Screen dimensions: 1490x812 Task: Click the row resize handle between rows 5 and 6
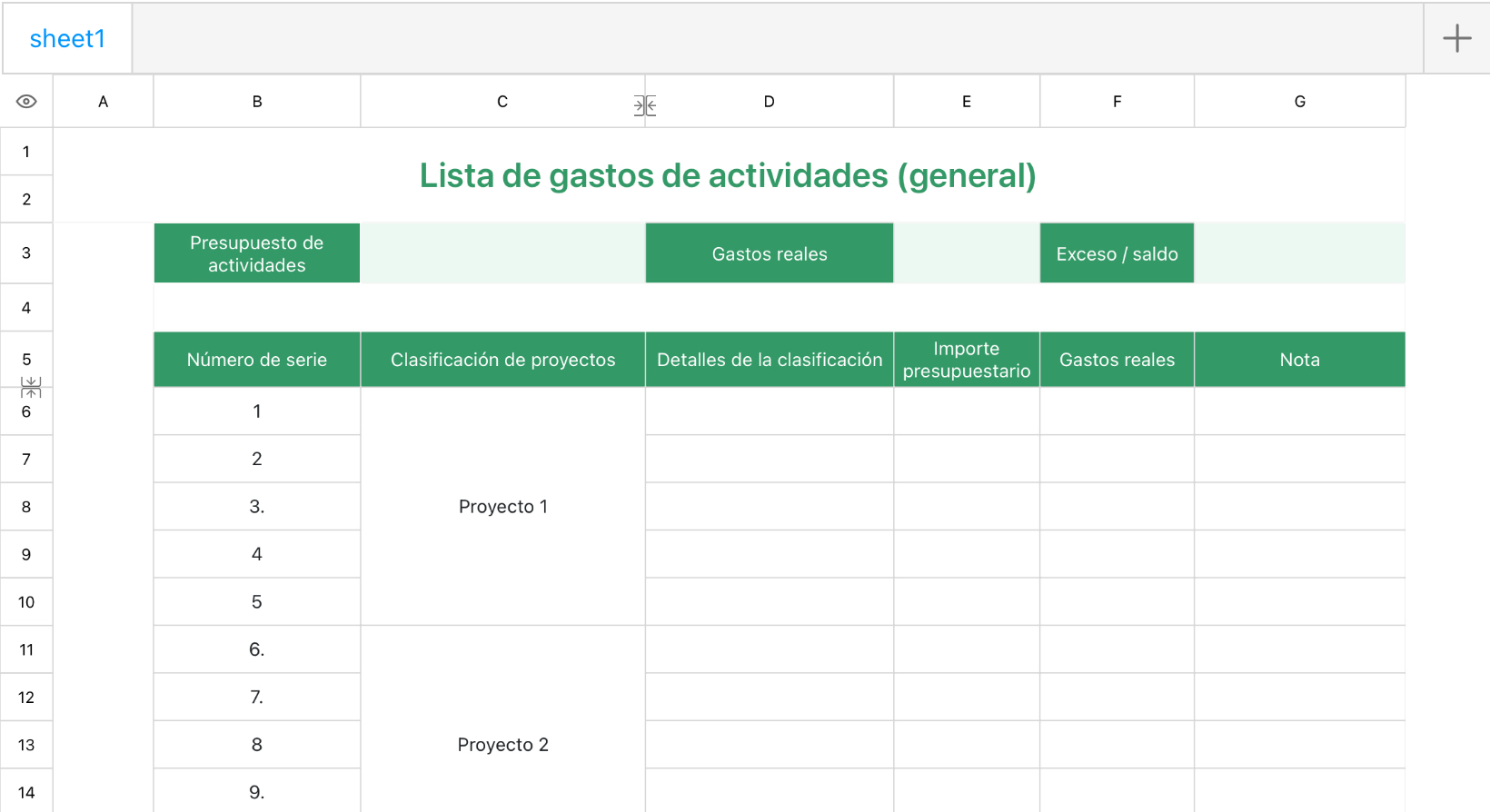coord(31,388)
